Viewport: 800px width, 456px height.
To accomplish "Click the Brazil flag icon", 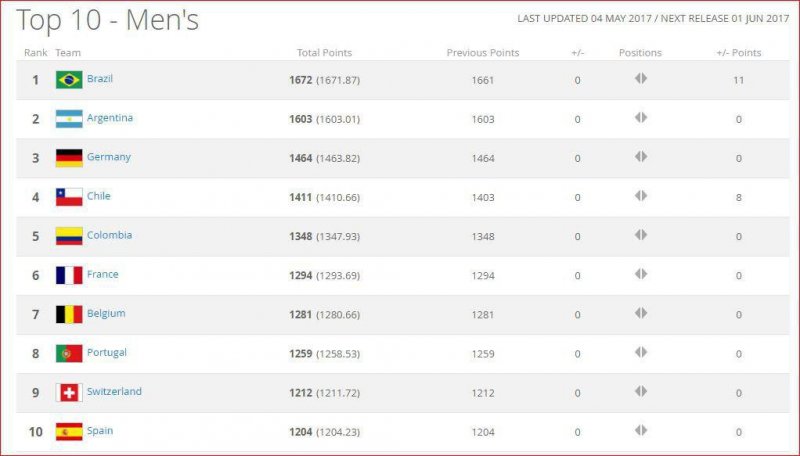I will [69, 80].
